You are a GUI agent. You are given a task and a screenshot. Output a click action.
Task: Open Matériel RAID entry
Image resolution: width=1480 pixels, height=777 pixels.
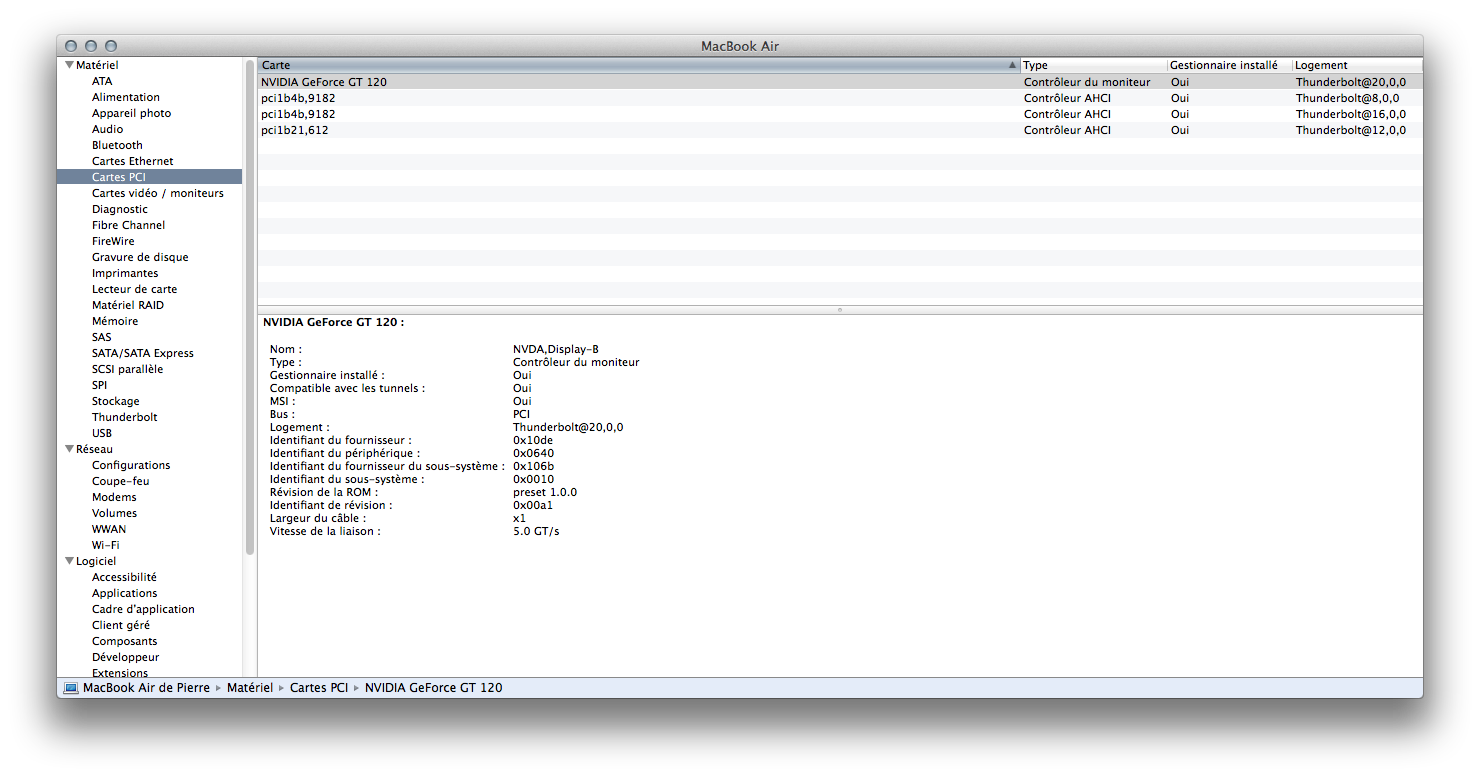click(x=128, y=305)
